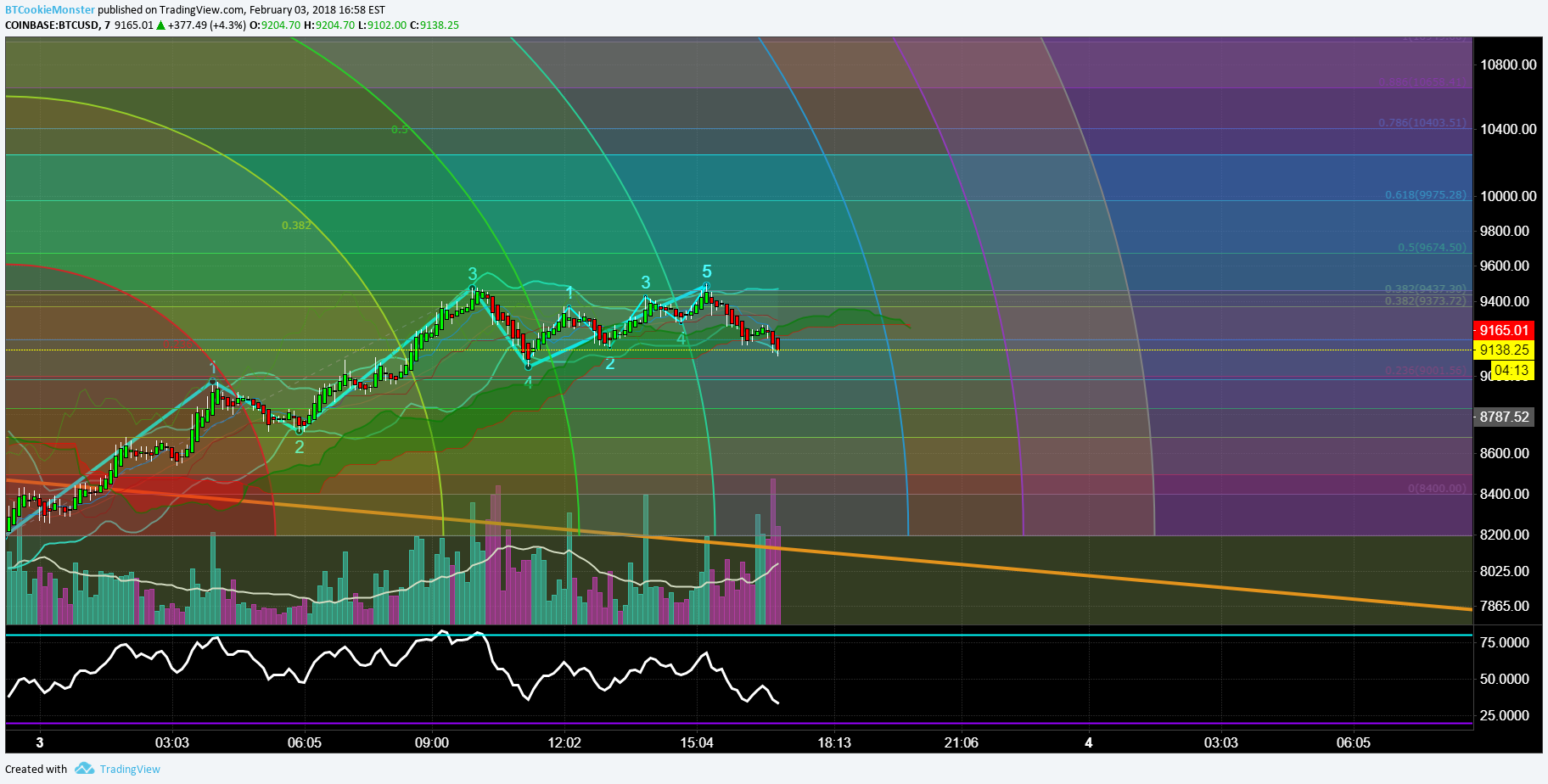Image resolution: width=1548 pixels, height=784 pixels.
Task: Click the 0.382 Fibonacci arc label
Action: click(296, 225)
